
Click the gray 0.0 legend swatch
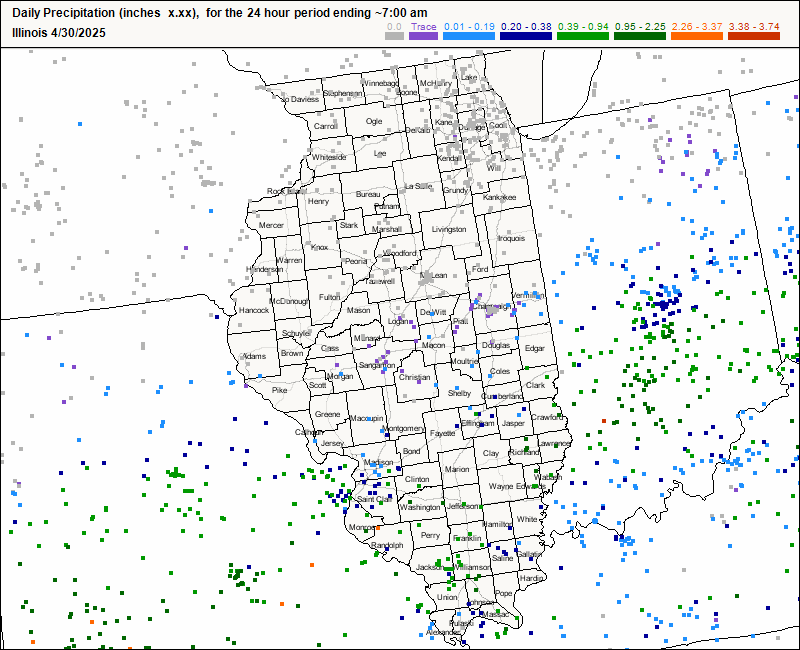(394, 35)
